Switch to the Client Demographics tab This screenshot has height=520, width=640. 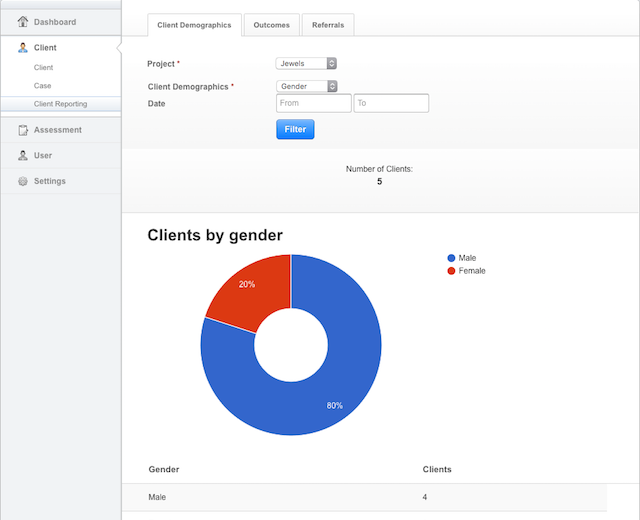[x=194, y=25]
